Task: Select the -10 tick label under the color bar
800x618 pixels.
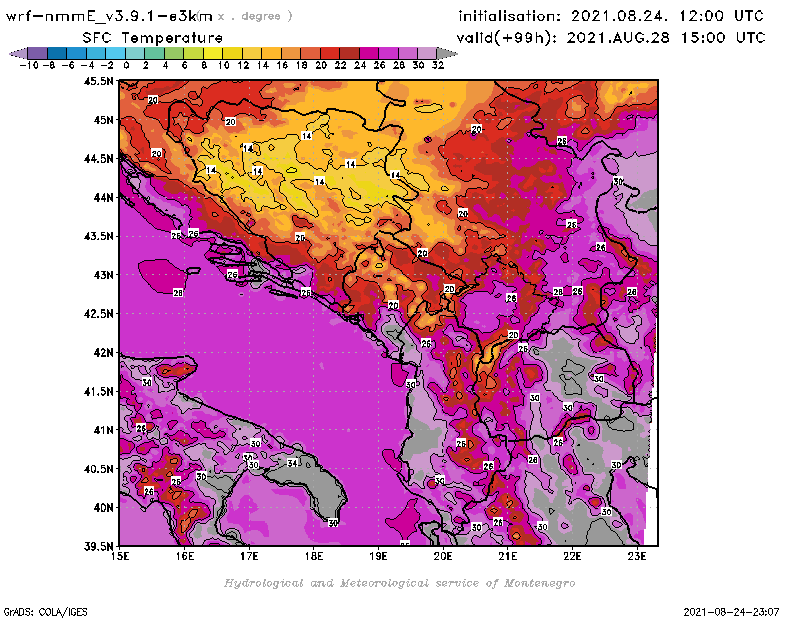Action: [30, 66]
